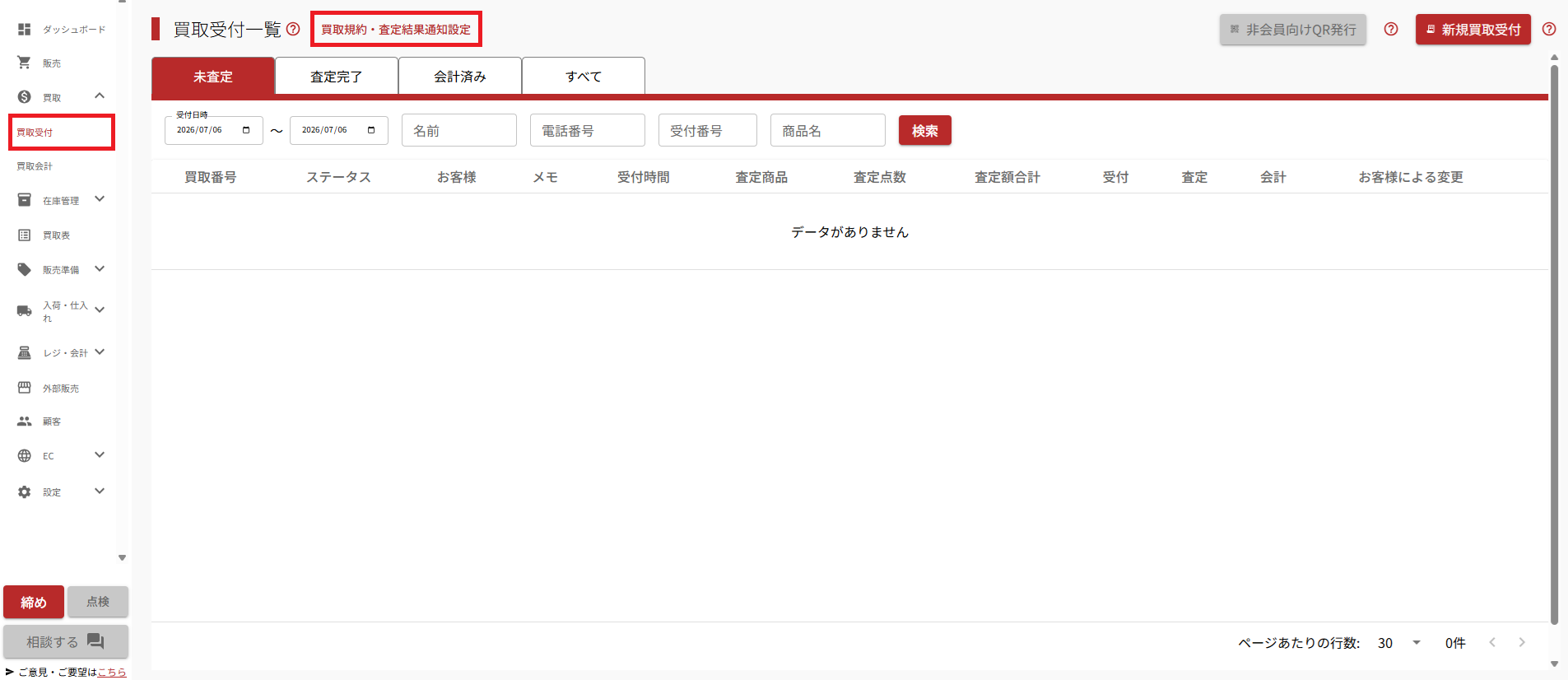Click the 買取番号 column header
The width and height of the screenshot is (1568, 680).
pos(211,177)
